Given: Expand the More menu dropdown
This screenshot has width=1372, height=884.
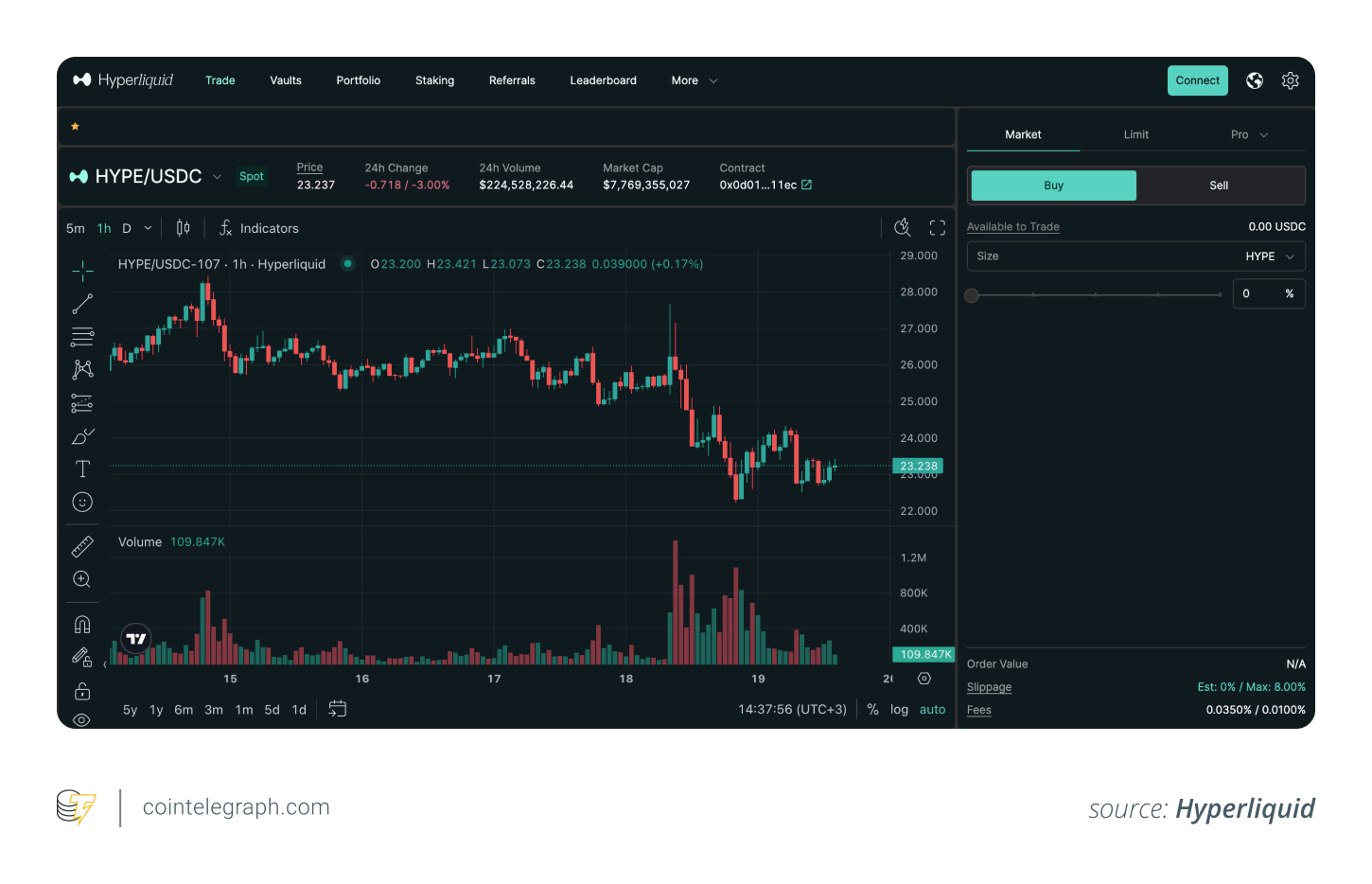Looking at the screenshot, I should tap(695, 80).
